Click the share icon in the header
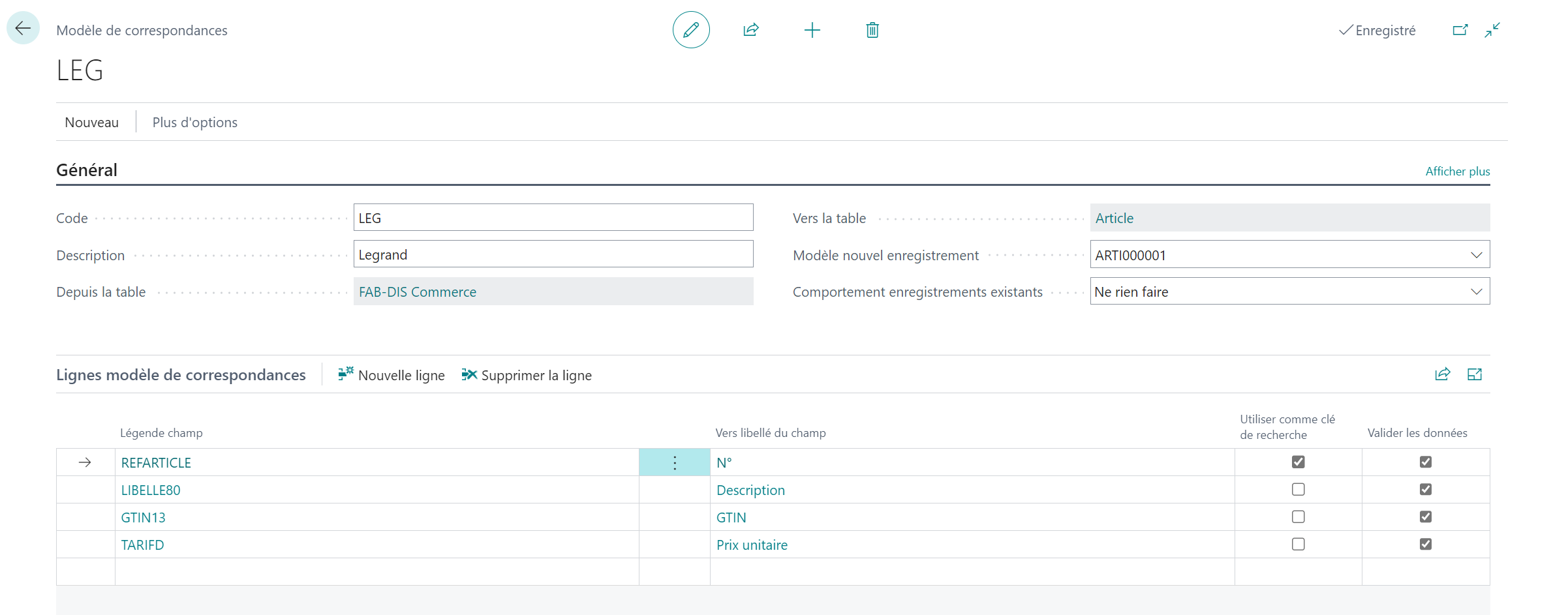The height and width of the screenshot is (615, 1568). click(751, 30)
